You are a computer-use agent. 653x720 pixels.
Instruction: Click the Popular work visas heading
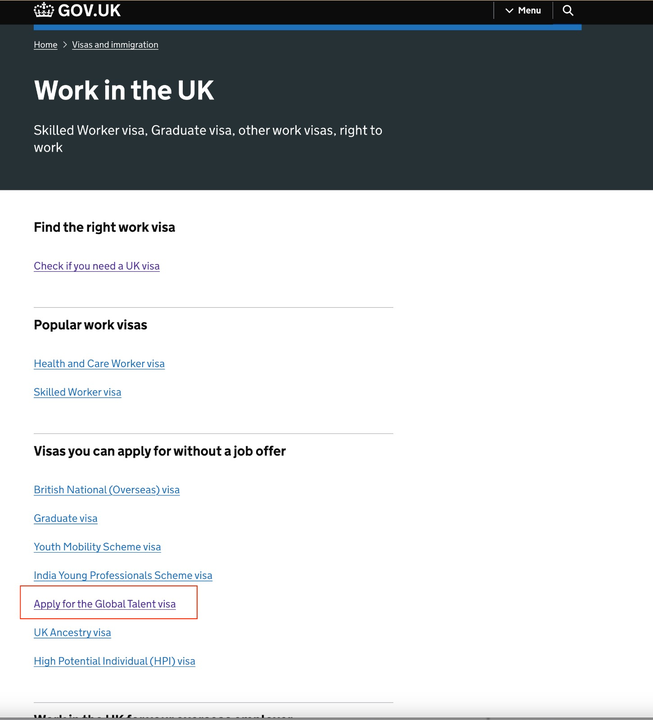(x=90, y=325)
